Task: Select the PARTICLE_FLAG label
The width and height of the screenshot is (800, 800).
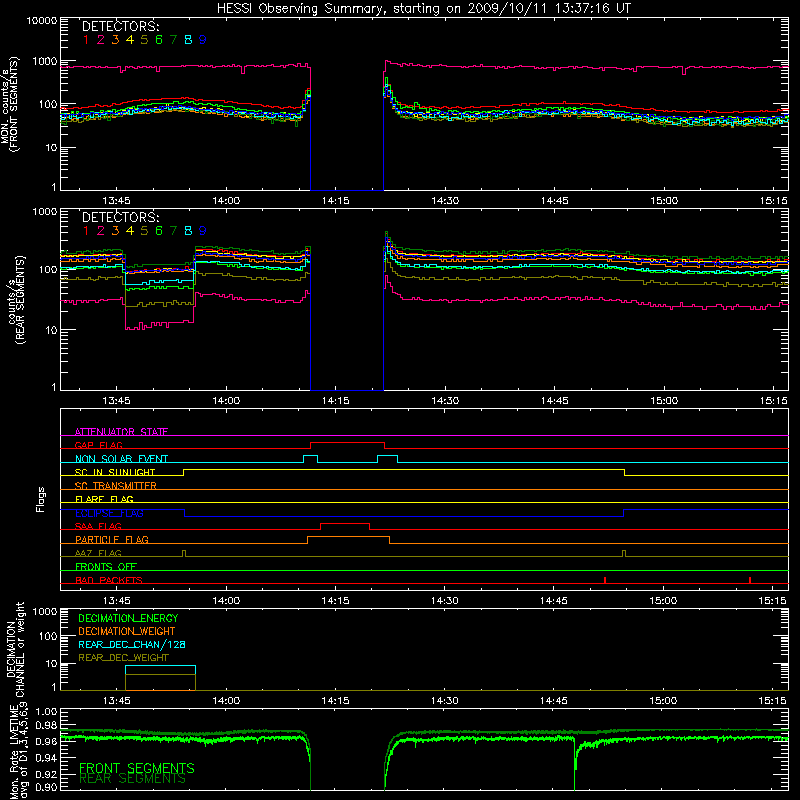Action: click(112, 539)
